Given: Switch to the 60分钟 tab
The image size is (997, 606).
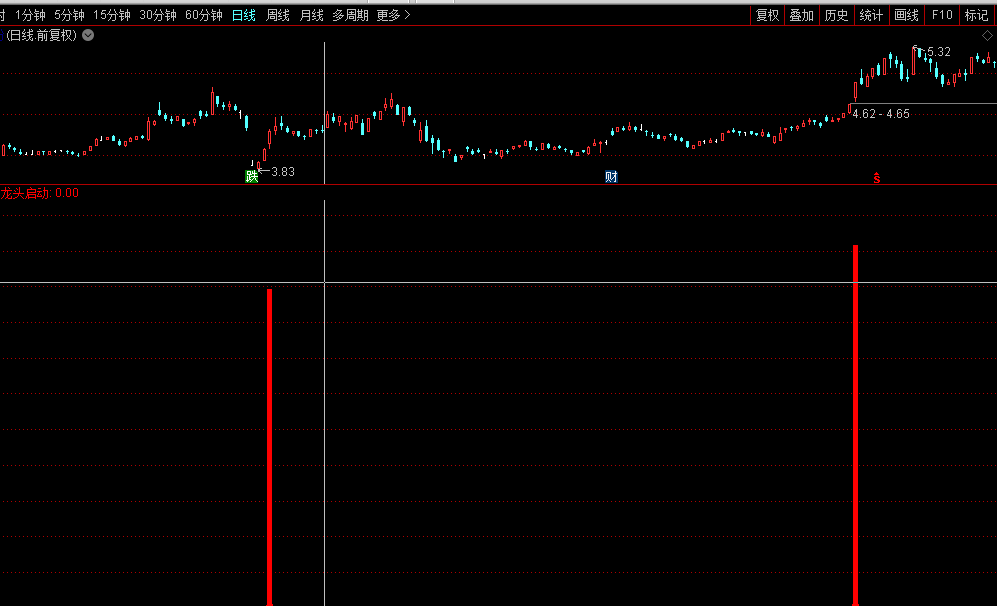Looking at the screenshot, I should click(204, 15).
